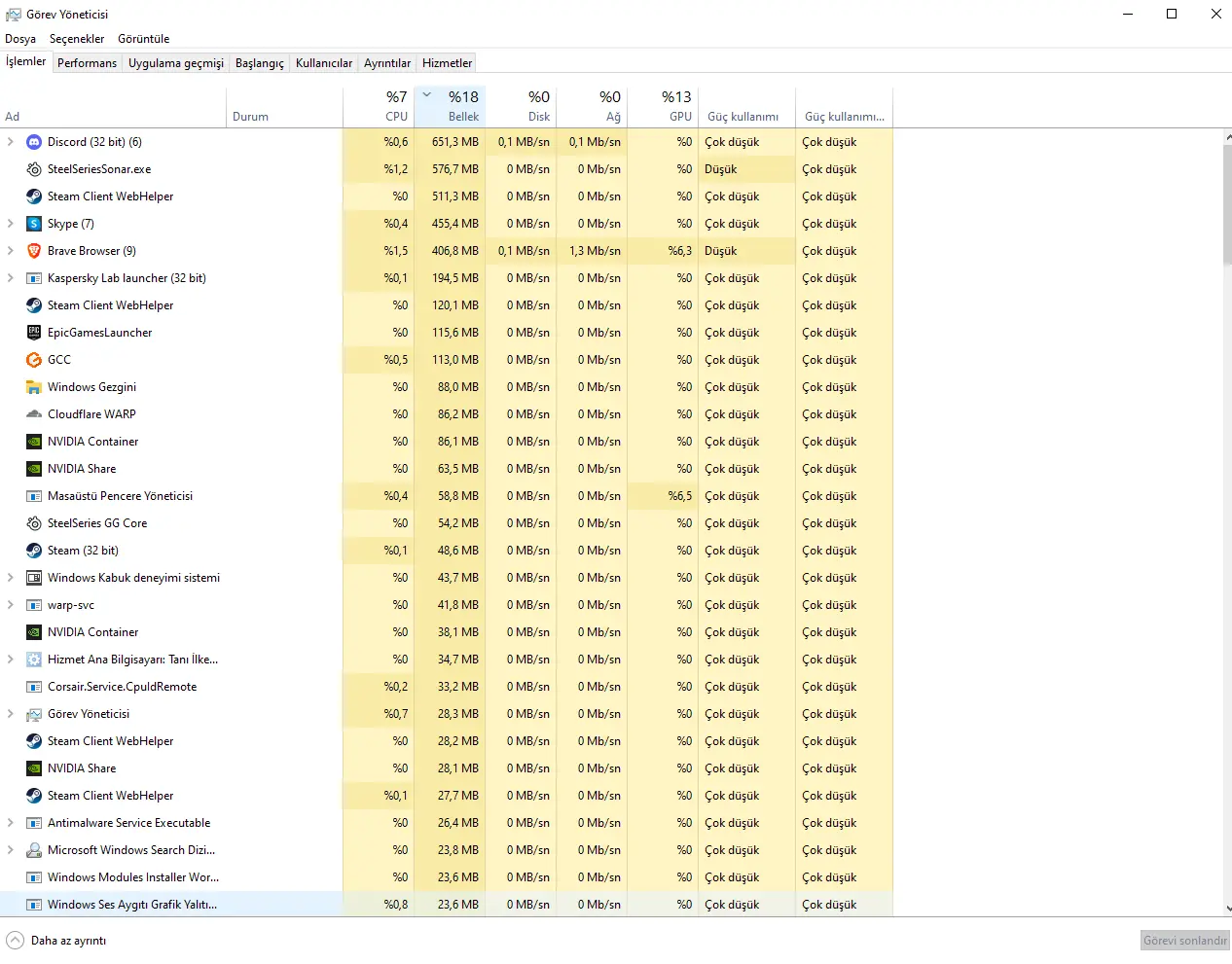Expand the Windows Kabuk deneyimi sistemi row

[11, 578]
